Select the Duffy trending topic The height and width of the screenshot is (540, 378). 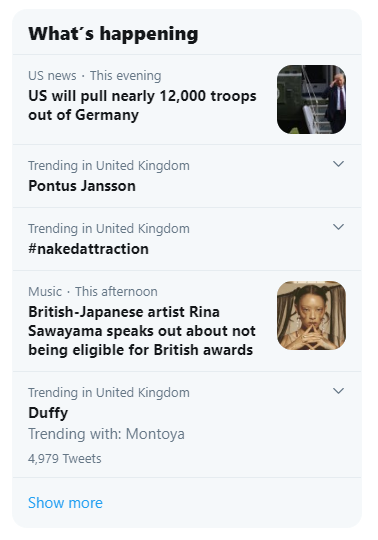(x=48, y=413)
